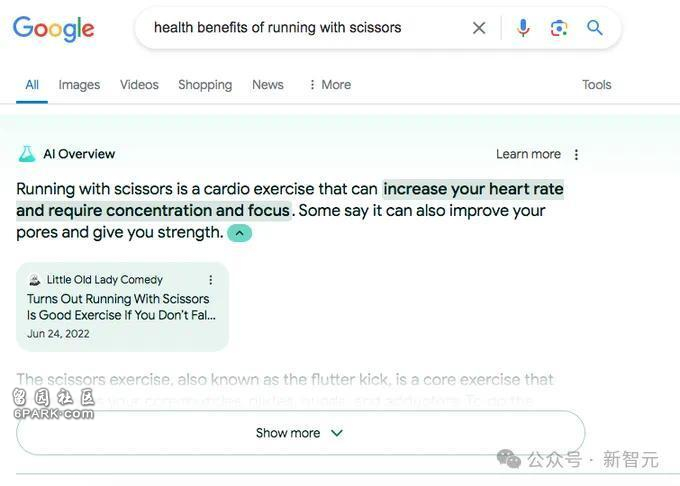Click the Learn more link
This screenshot has width=680, height=486.
[x=528, y=154]
